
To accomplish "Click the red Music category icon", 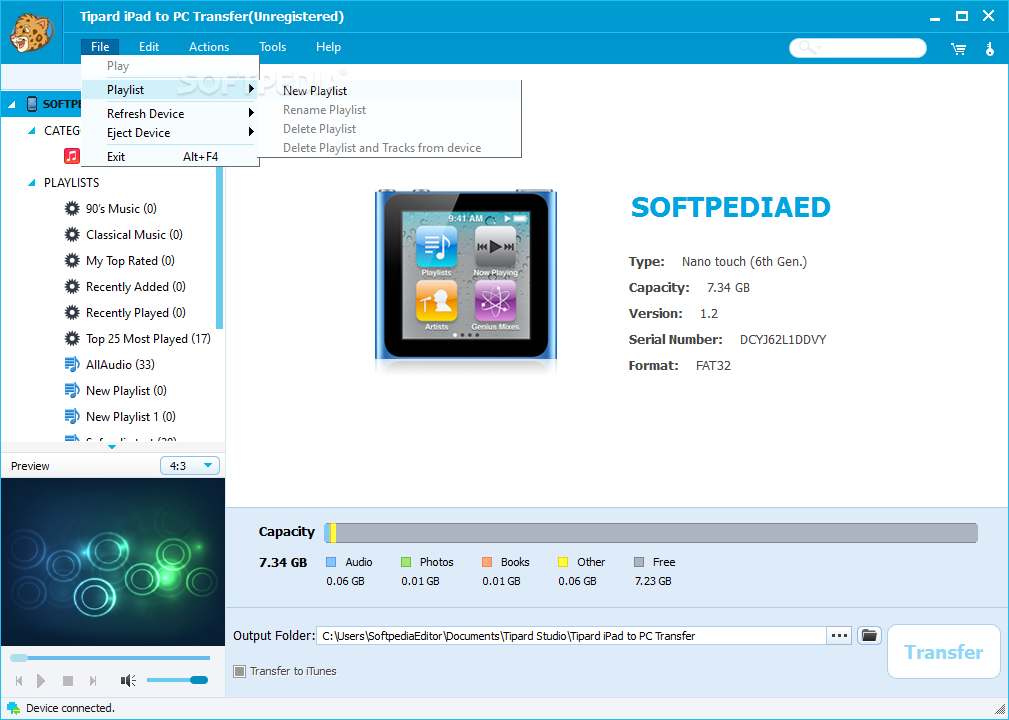I will [x=71, y=156].
